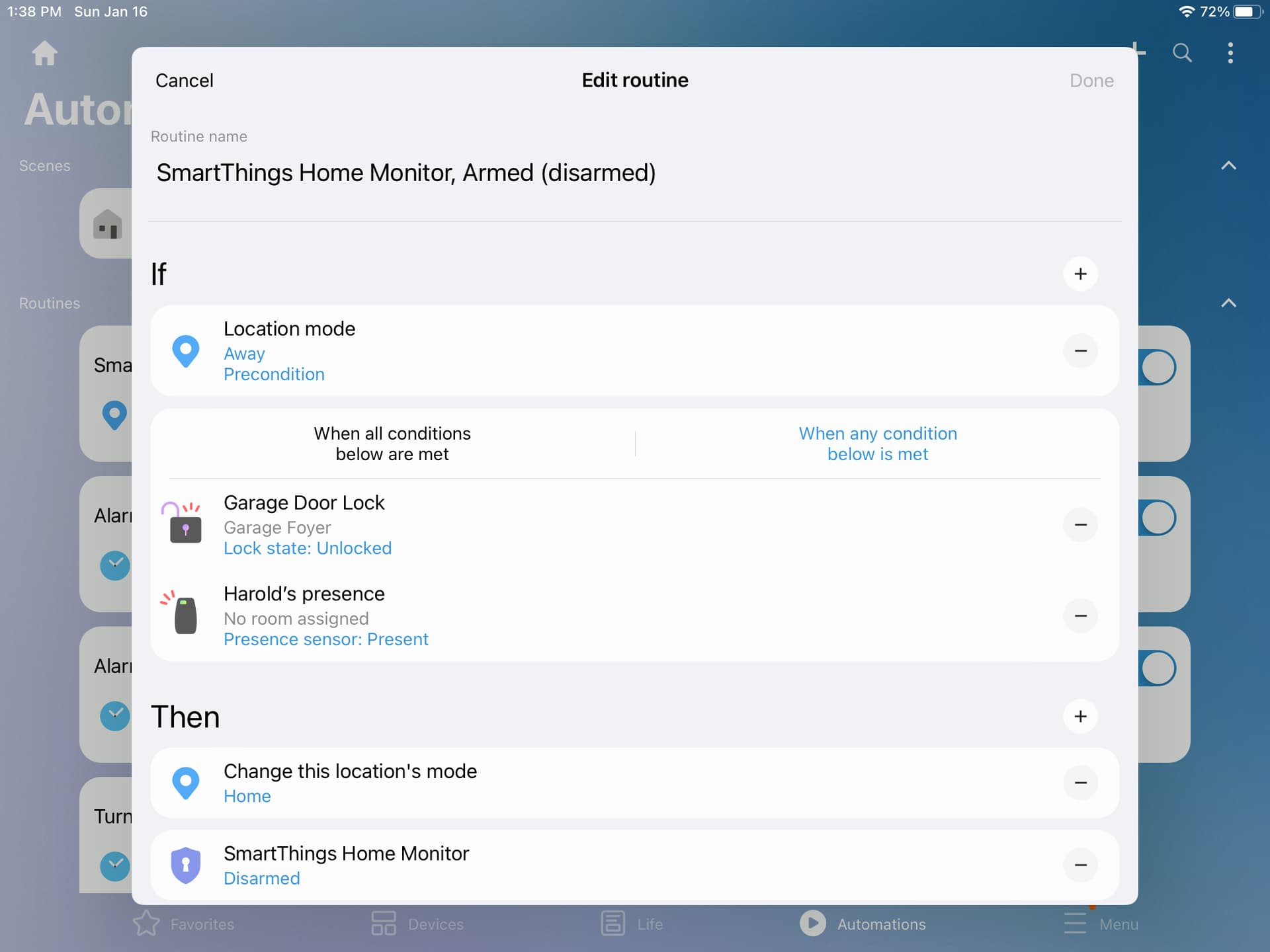Collapse the Routines section chevron
The image size is (1270, 952).
[1228, 303]
